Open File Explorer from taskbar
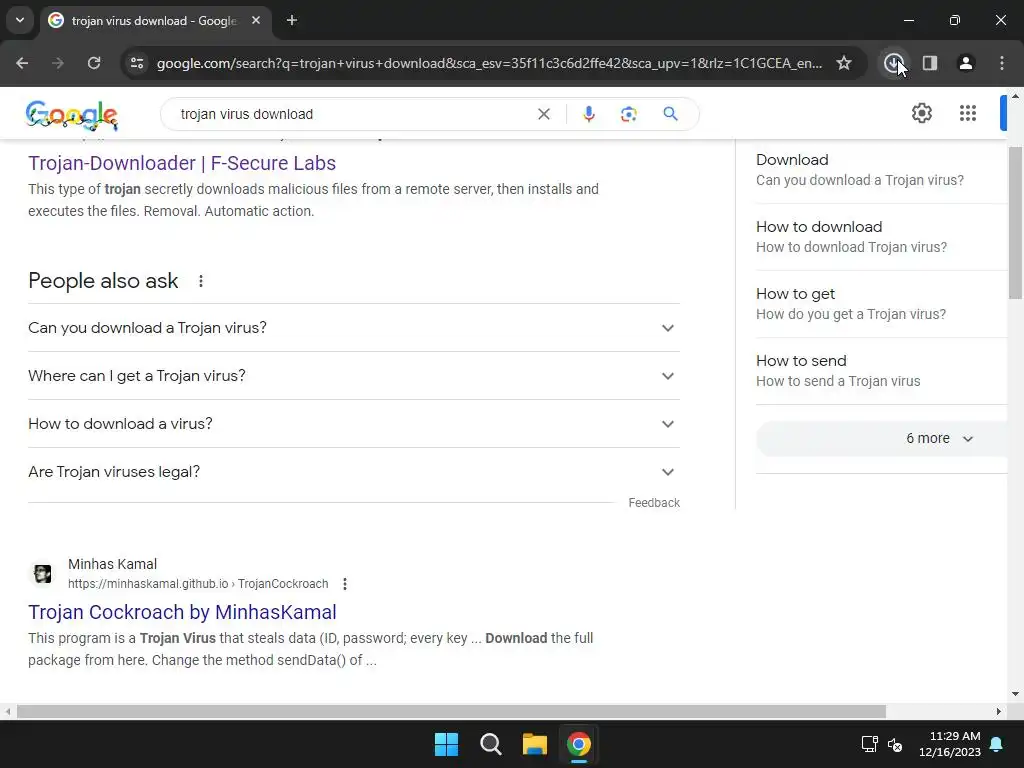Image resolution: width=1024 pixels, height=768 pixels. [534, 744]
